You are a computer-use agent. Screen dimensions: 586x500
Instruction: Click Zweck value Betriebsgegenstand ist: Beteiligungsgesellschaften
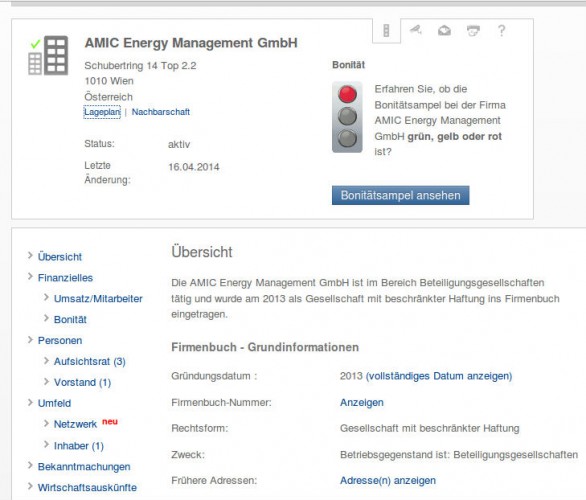tap(459, 455)
